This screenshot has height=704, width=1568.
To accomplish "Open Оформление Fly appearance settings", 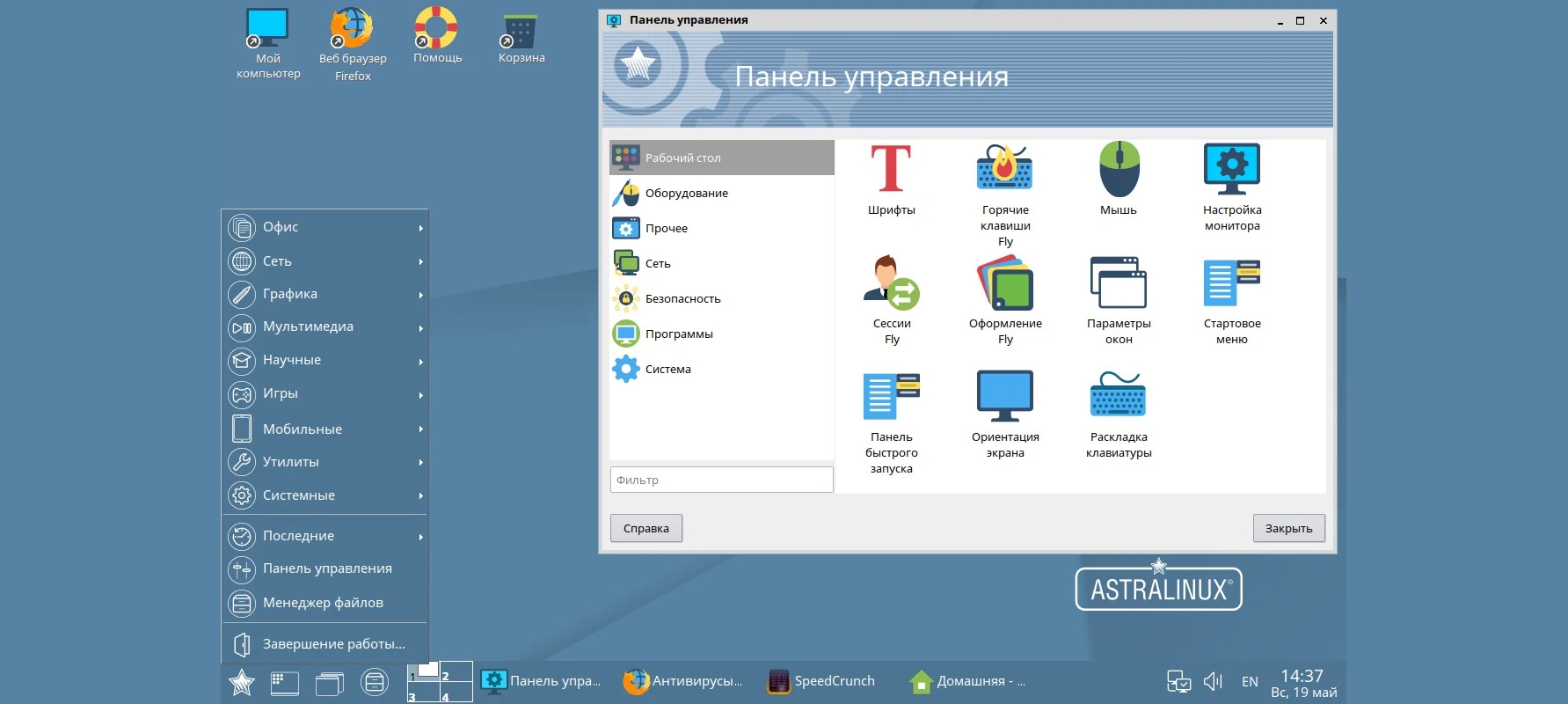I will point(1005,301).
